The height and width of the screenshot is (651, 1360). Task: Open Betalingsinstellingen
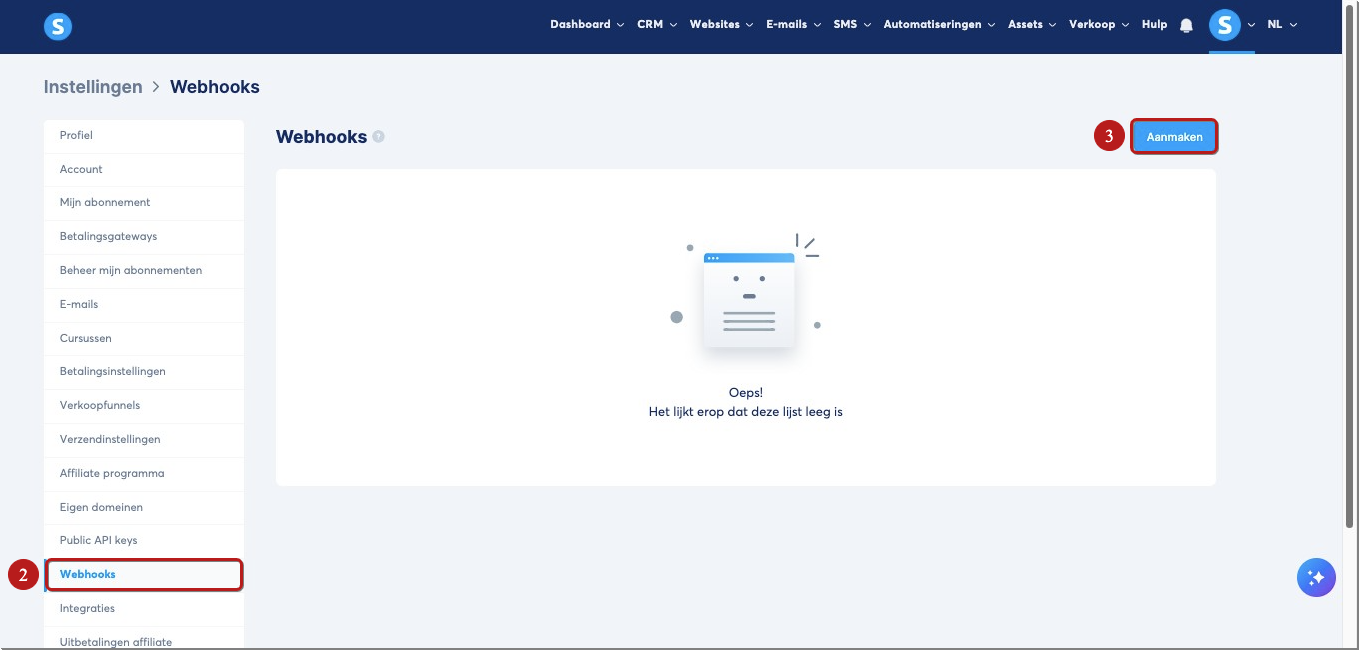pos(144,372)
